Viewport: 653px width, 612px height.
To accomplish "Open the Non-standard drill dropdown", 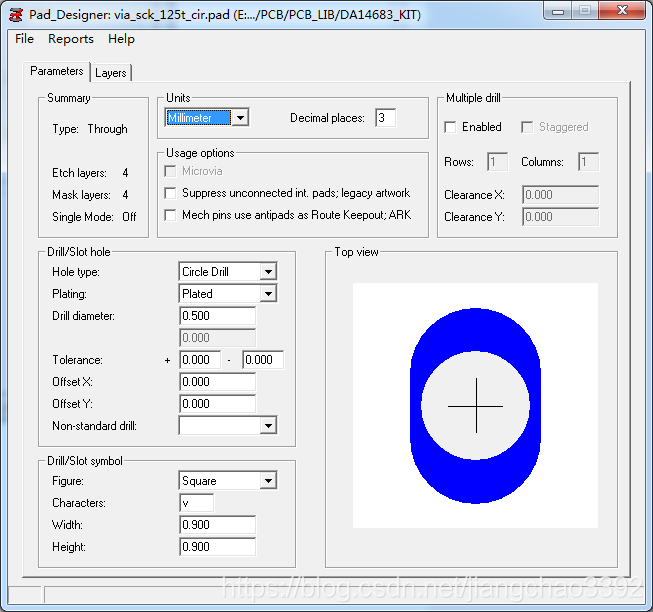I will [267, 426].
